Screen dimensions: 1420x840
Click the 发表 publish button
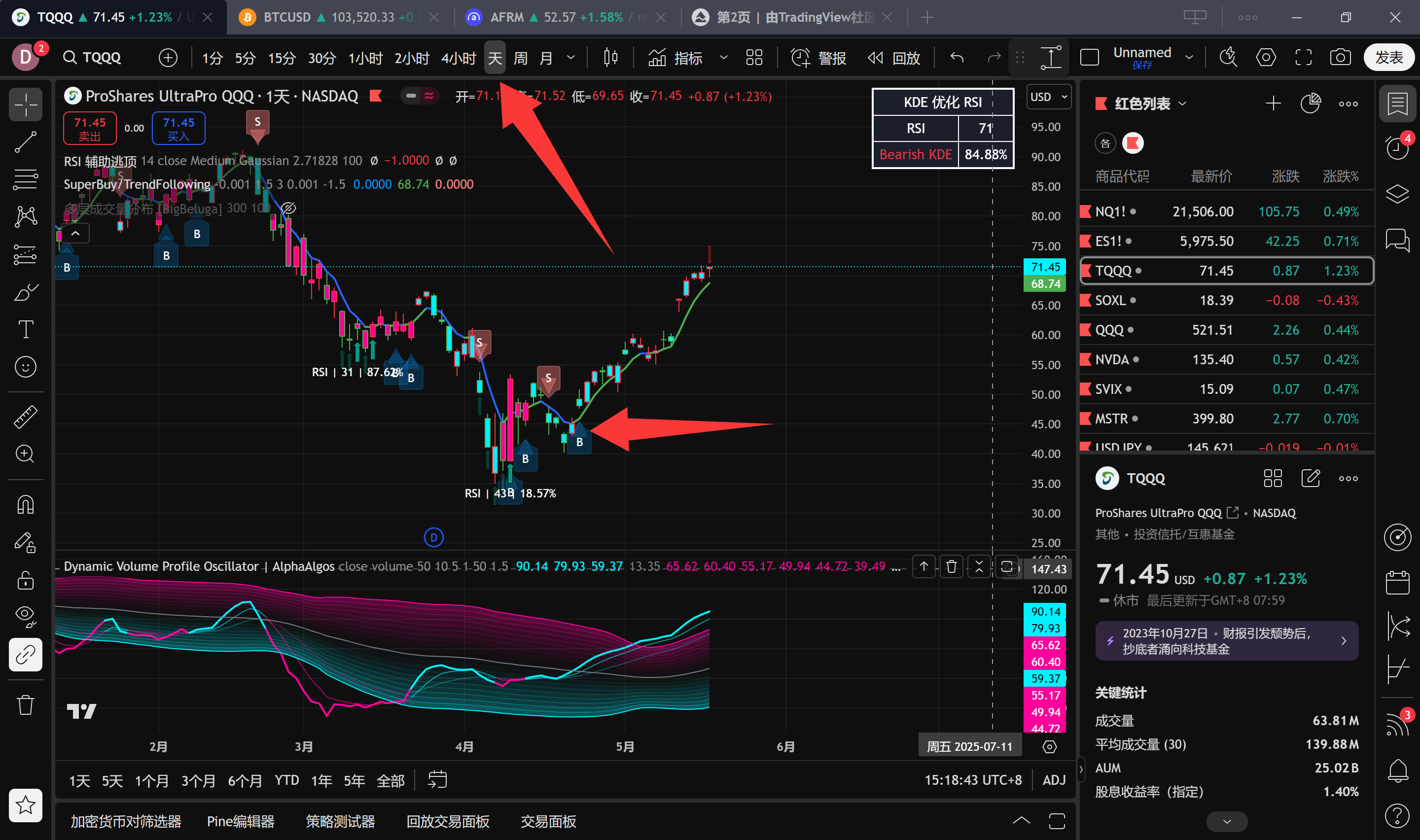(1389, 58)
